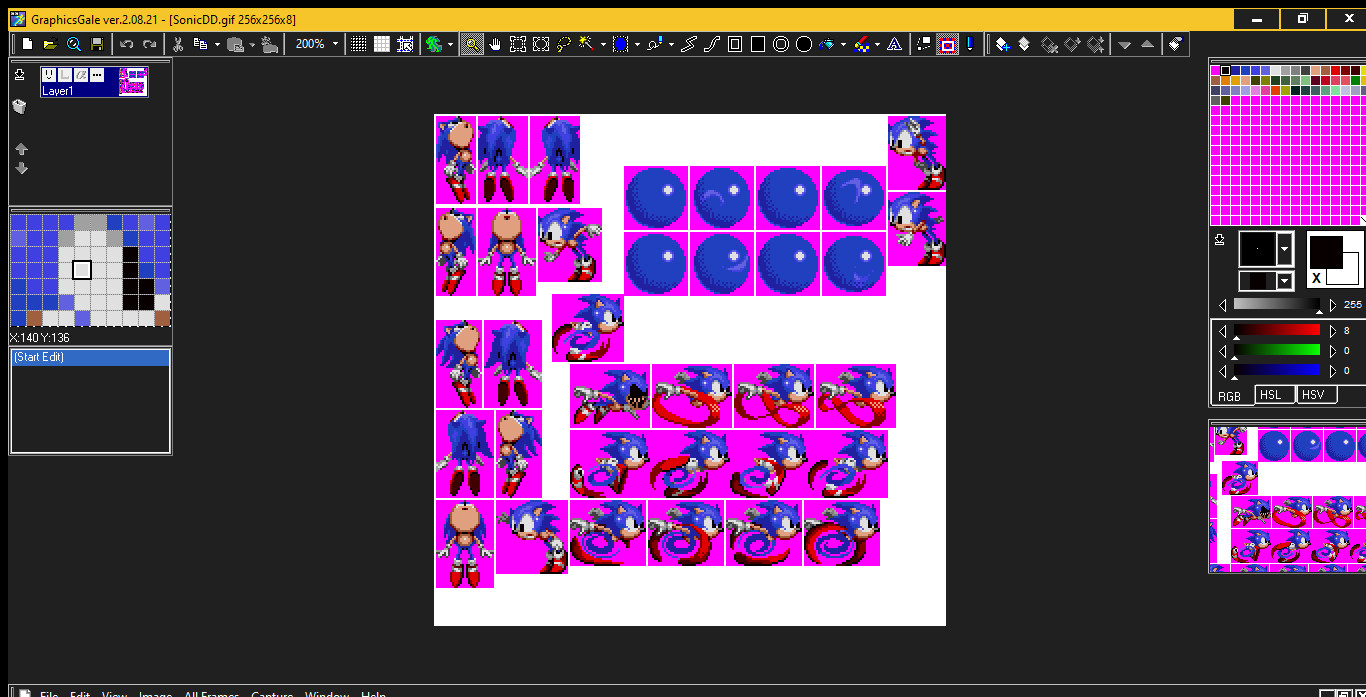1366x697 pixels.
Task: Open the 200% zoom level dropdown
Action: [x=335, y=44]
